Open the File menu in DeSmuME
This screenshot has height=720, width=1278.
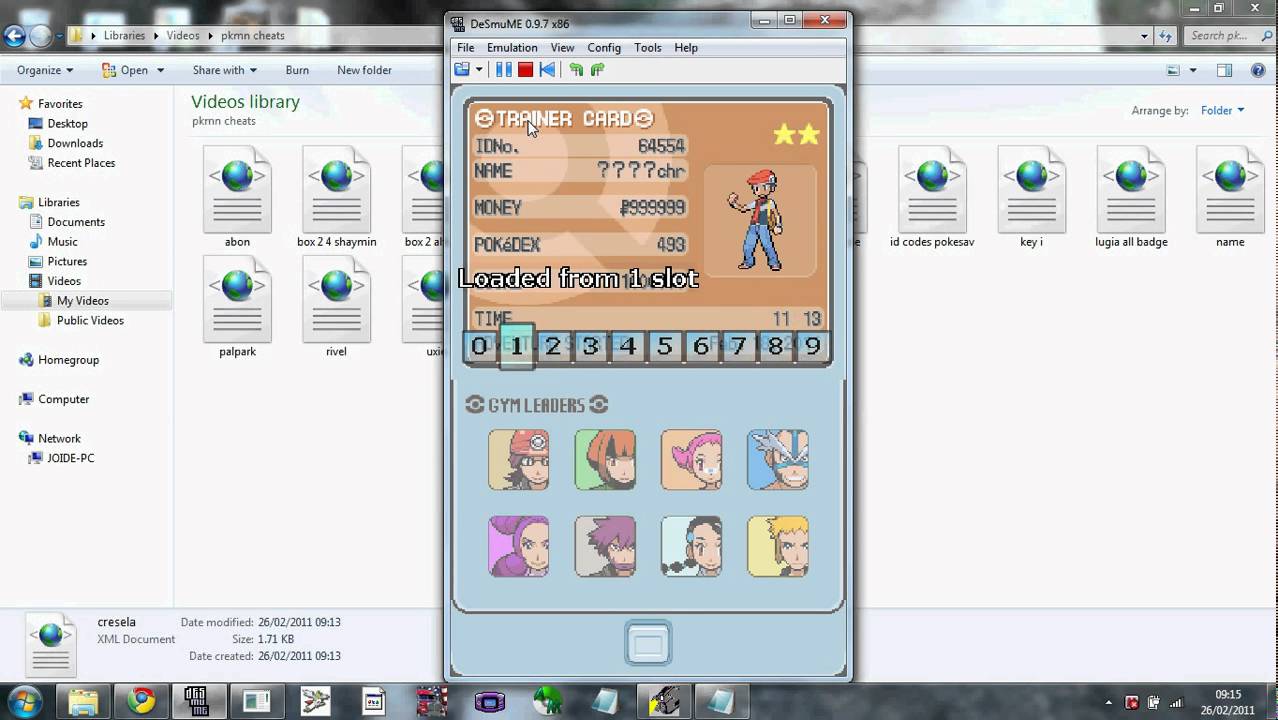[466, 47]
